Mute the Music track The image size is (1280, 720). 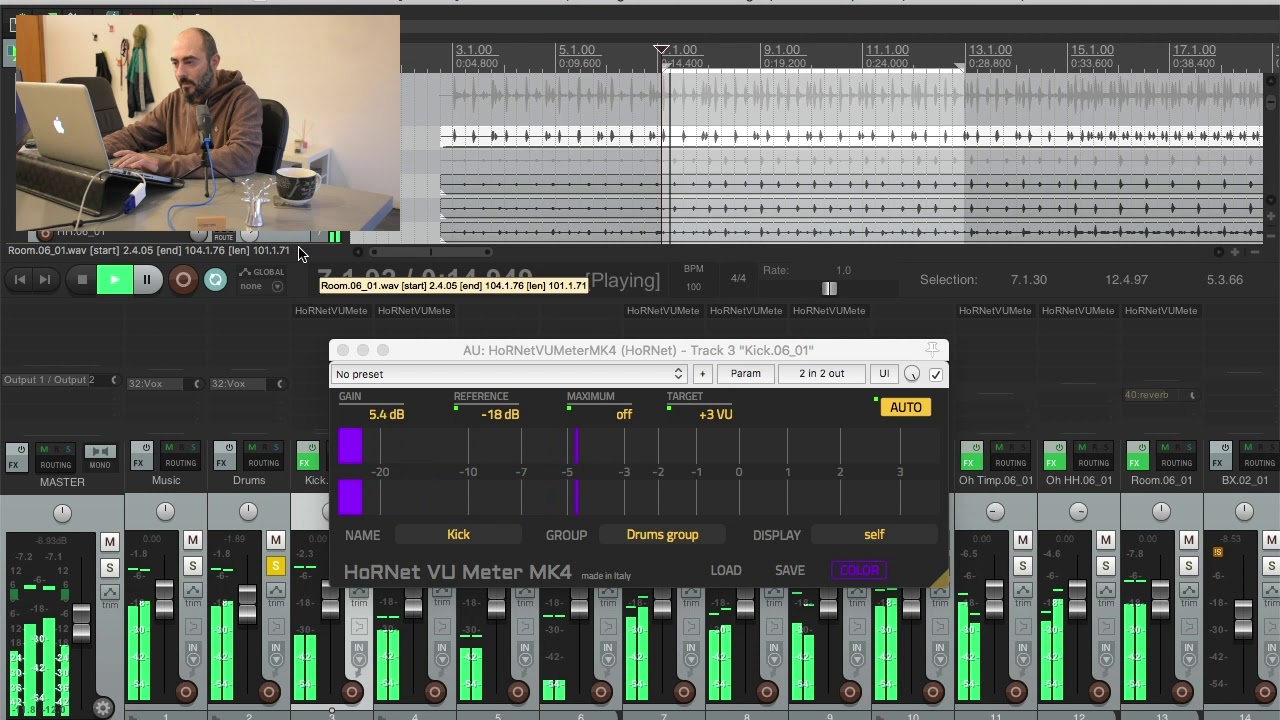192,541
